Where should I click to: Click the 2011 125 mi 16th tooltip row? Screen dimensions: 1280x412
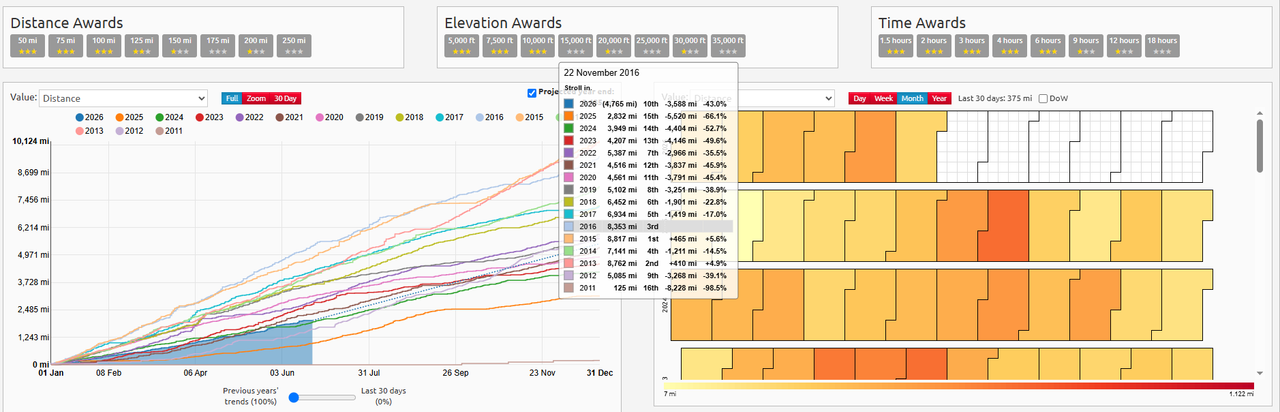point(648,289)
